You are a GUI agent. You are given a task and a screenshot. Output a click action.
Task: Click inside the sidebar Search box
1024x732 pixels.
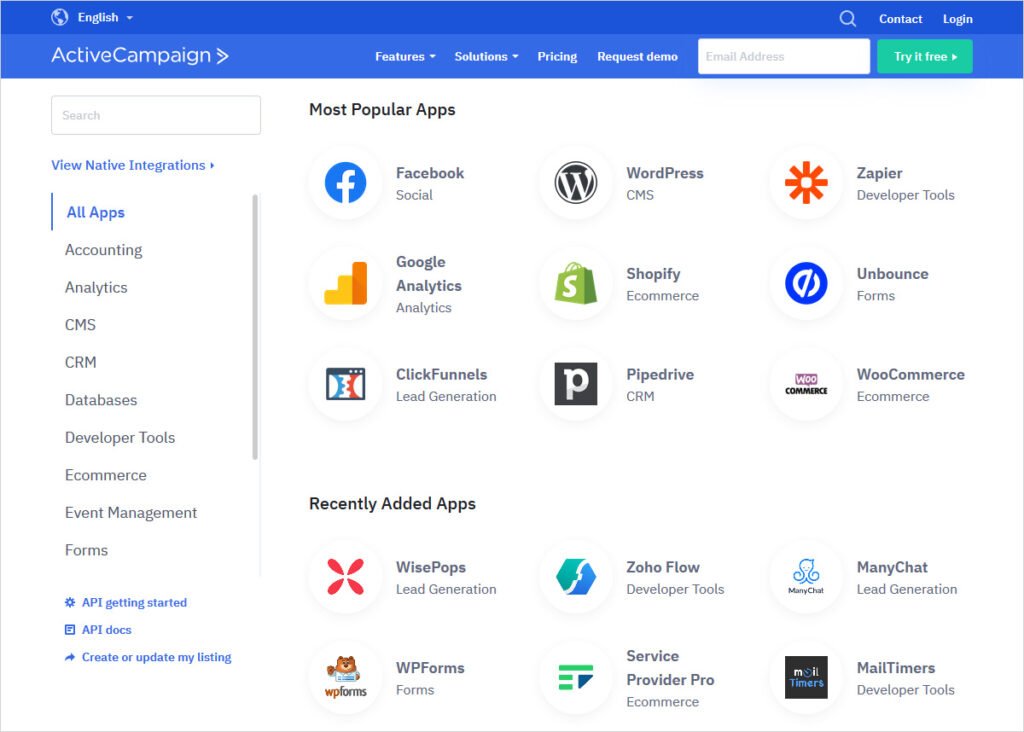tap(155, 115)
